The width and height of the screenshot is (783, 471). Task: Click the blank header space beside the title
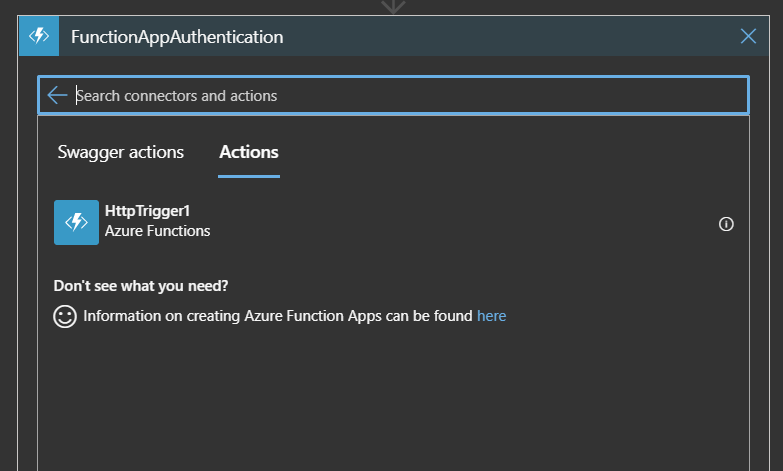click(x=500, y=37)
